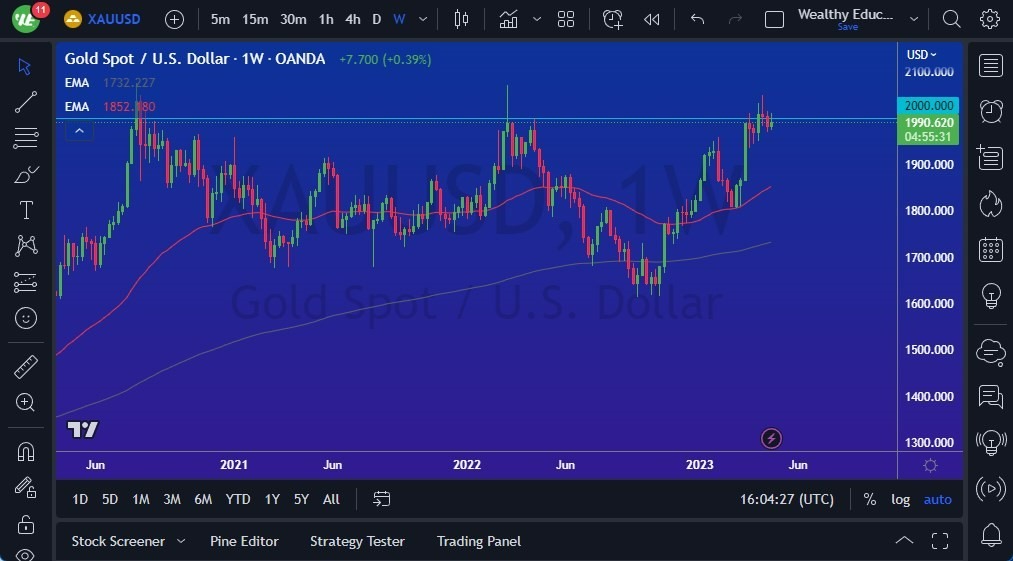Open the data window panel
The width and height of the screenshot is (1013, 561).
click(x=990, y=157)
